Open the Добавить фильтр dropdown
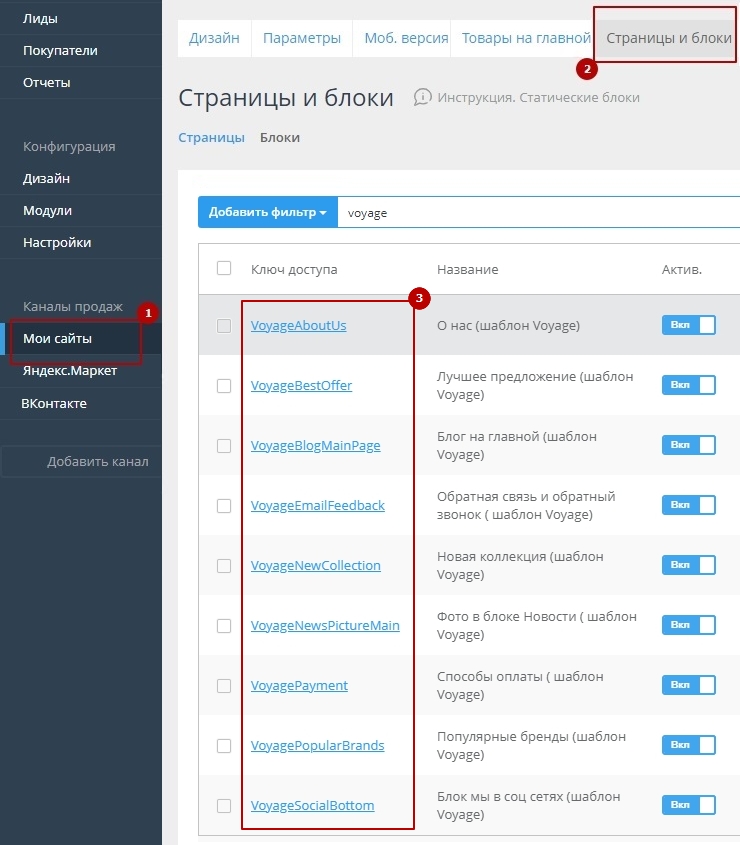740x845 pixels. pos(267,213)
